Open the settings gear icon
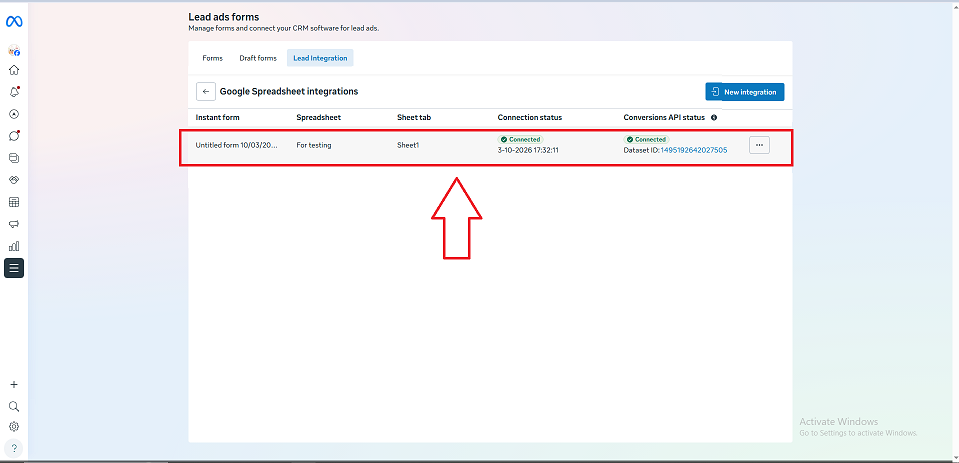Viewport: 959px width, 463px height. tap(14, 426)
